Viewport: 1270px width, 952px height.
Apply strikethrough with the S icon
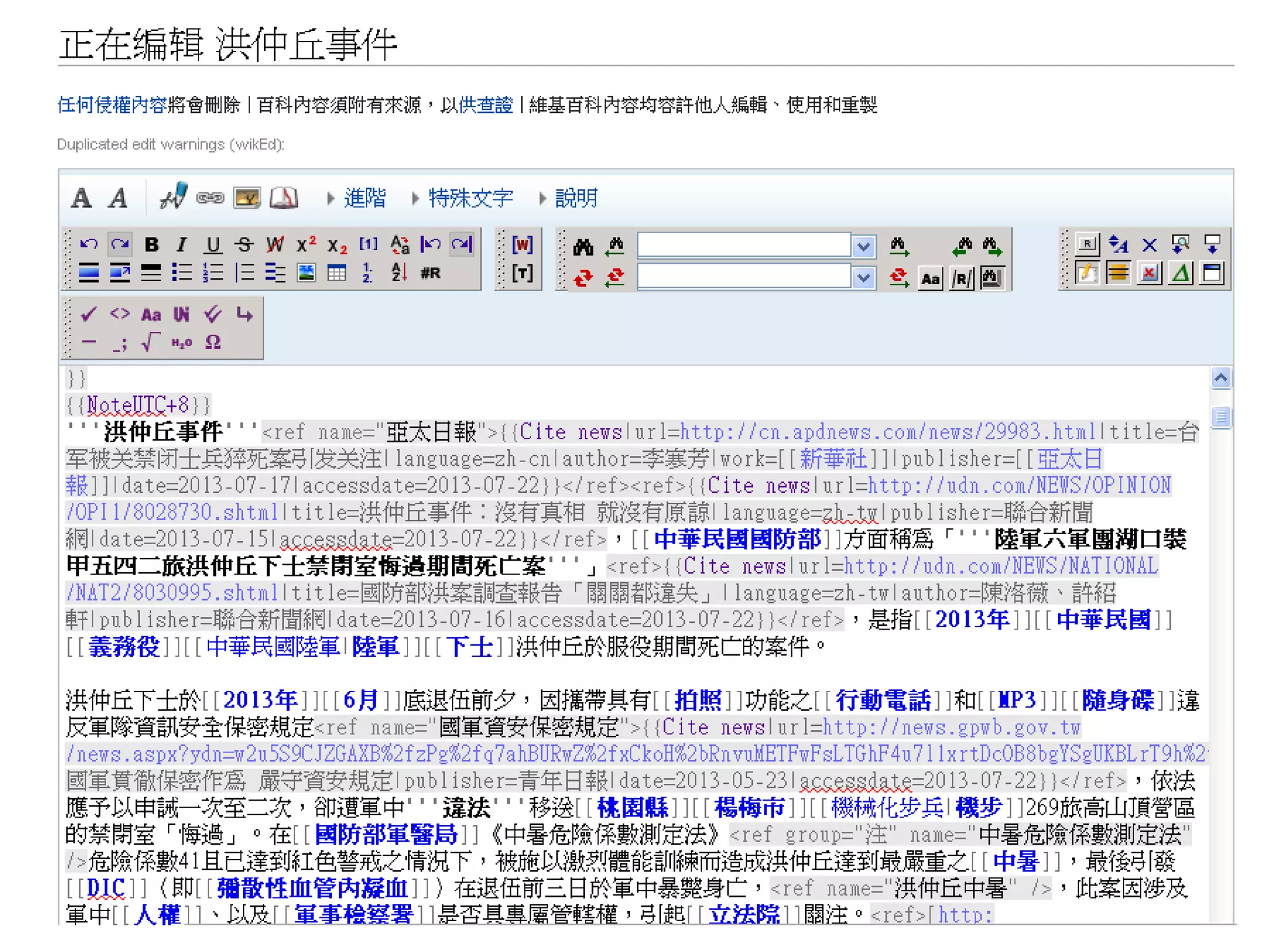click(x=244, y=244)
